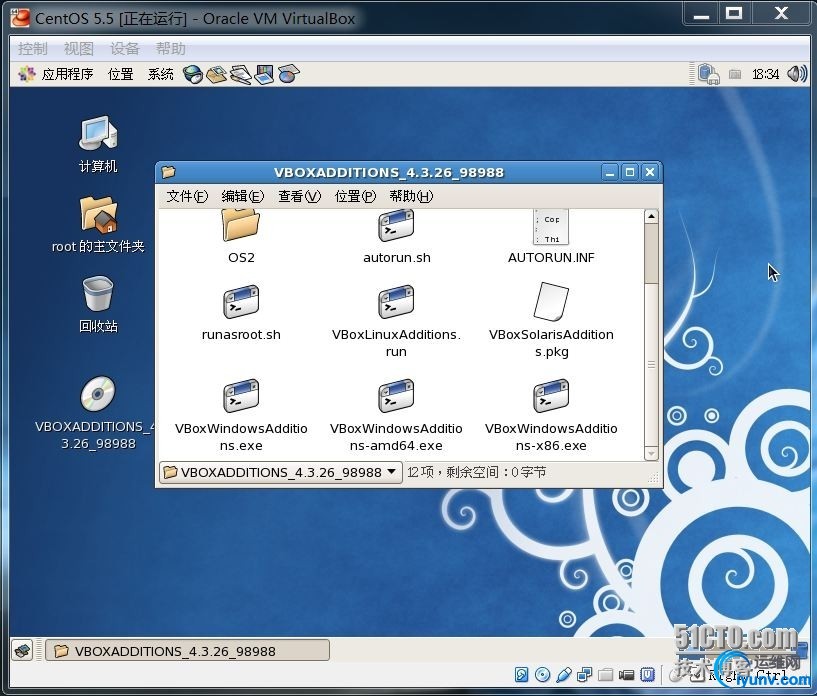Open the 帮助(H) menu in file window
This screenshot has height=696, width=817.
pos(411,196)
